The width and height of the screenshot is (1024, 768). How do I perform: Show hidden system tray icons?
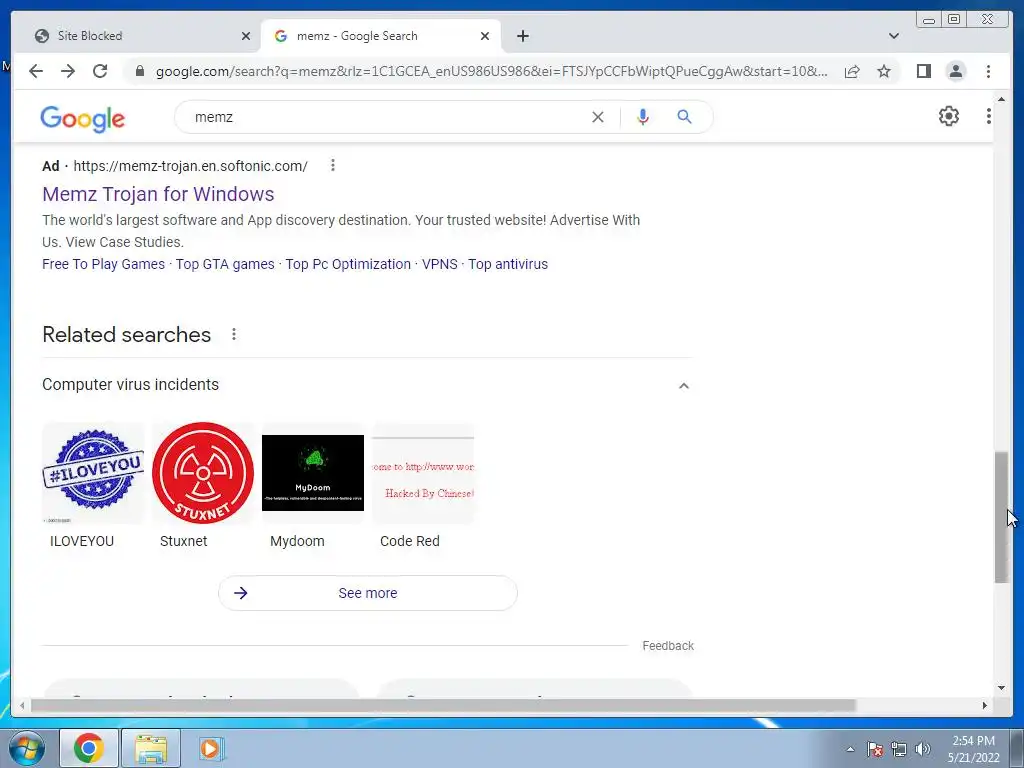850,749
